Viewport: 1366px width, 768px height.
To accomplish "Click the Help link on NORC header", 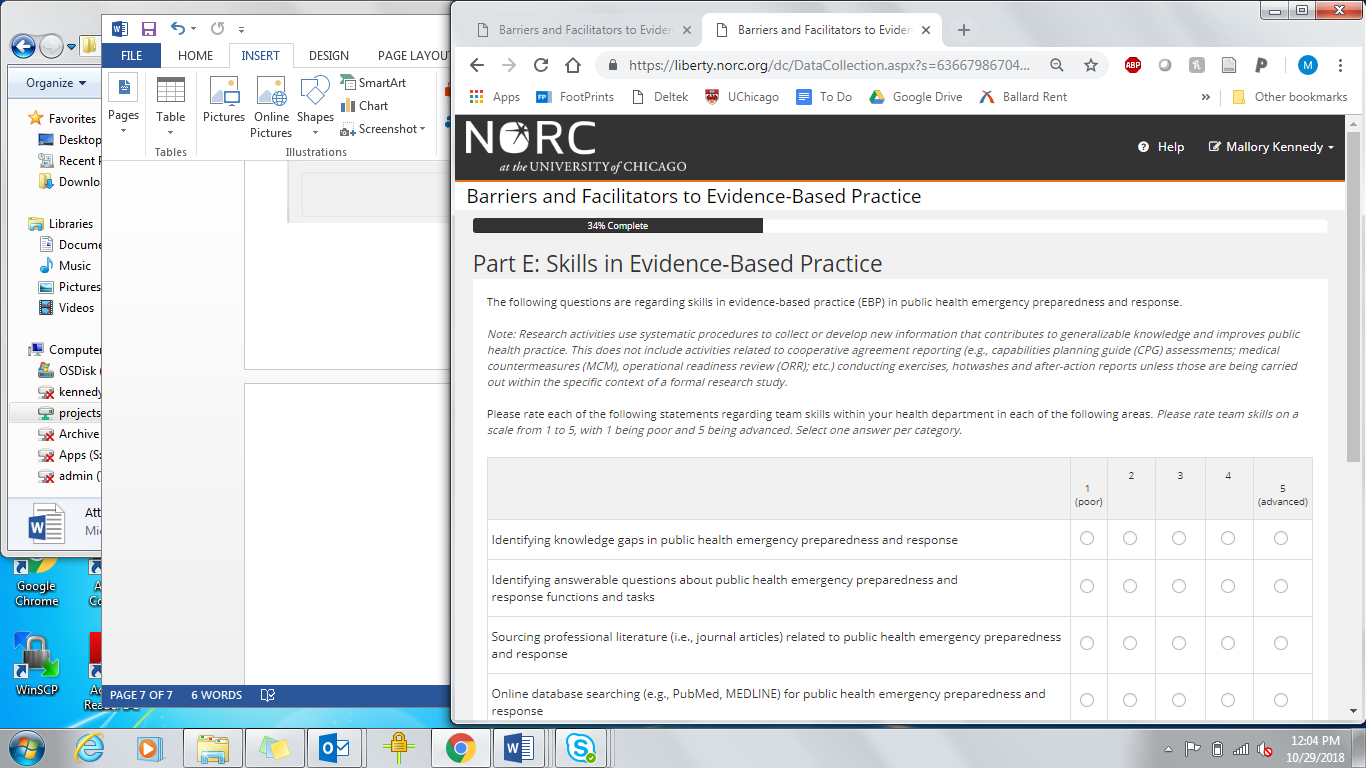I will (1161, 147).
